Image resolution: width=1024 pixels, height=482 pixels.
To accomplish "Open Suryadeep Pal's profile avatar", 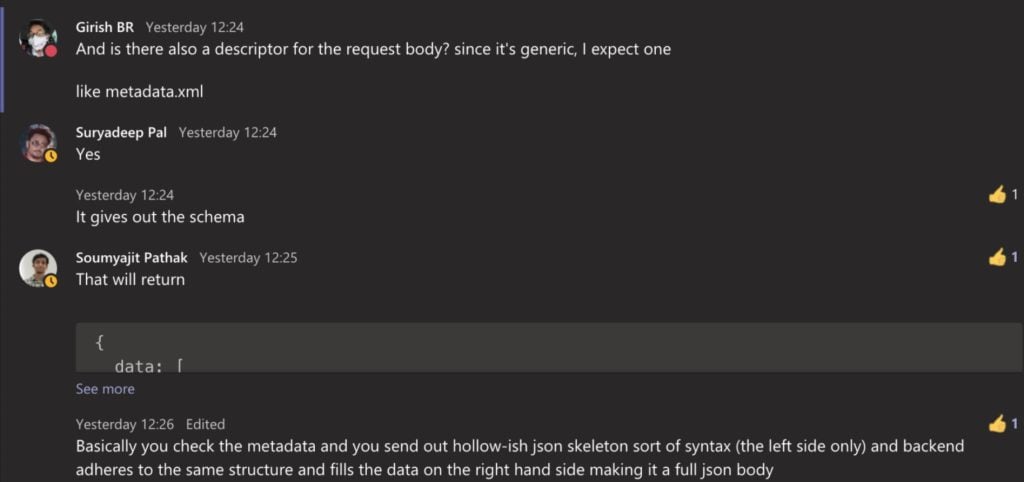I will [x=37, y=143].
